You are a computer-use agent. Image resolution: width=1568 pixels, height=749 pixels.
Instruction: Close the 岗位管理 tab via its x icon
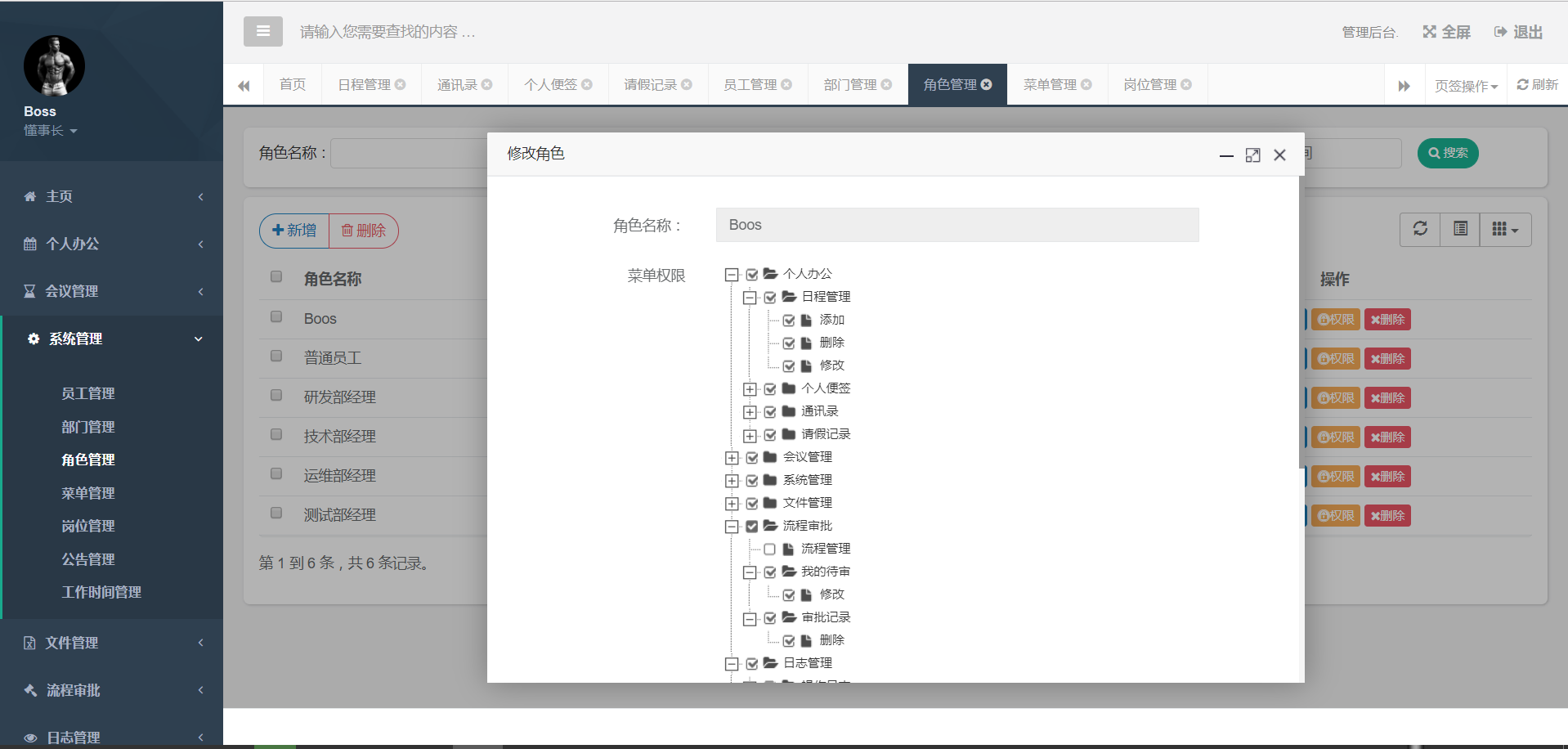(1186, 84)
